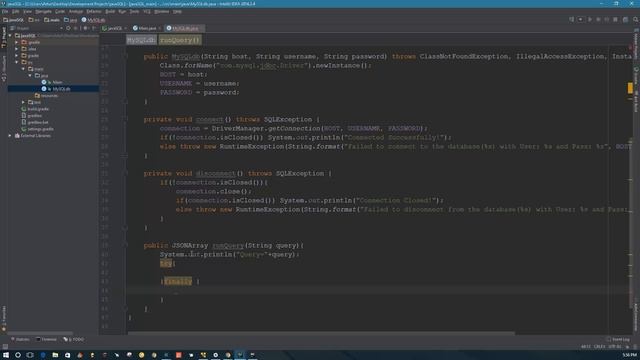The height and width of the screenshot is (360, 640).
Task: Expand the test folder in project tree
Action: click(x=23, y=102)
